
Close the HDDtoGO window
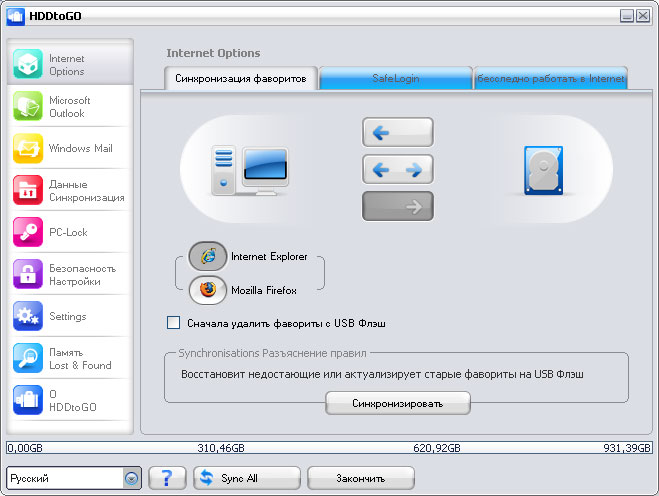point(643,16)
